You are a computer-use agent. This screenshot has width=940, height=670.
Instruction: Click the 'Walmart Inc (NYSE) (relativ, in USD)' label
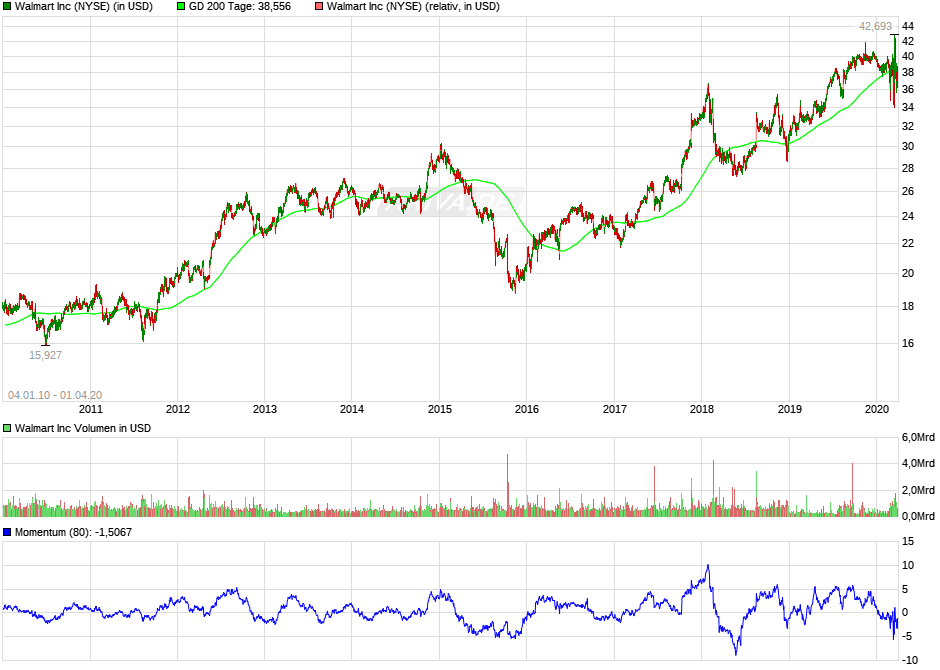pyautogui.click(x=413, y=7)
